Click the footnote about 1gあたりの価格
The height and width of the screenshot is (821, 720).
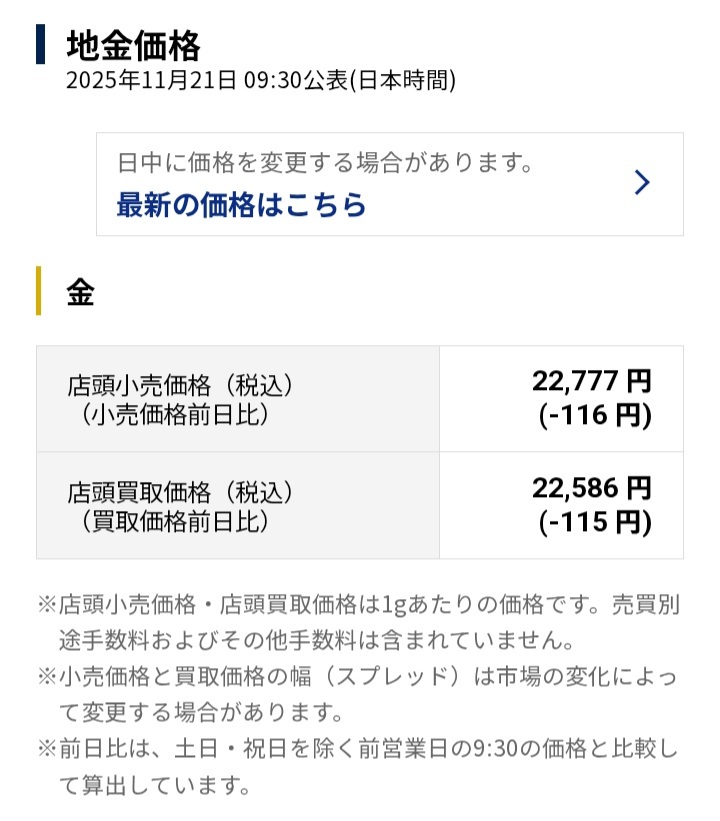pyautogui.click(x=360, y=621)
